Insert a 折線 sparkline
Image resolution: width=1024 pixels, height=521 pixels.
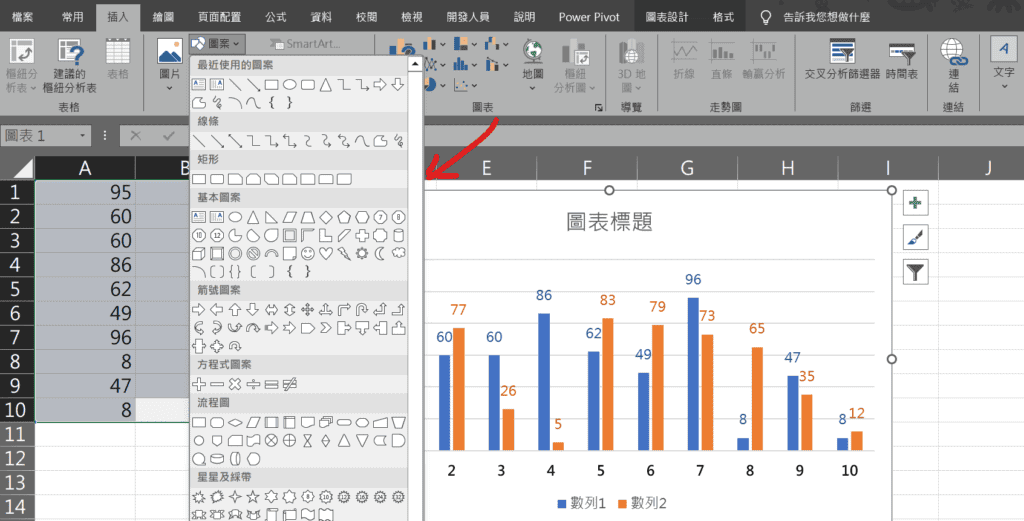pyautogui.click(x=684, y=60)
